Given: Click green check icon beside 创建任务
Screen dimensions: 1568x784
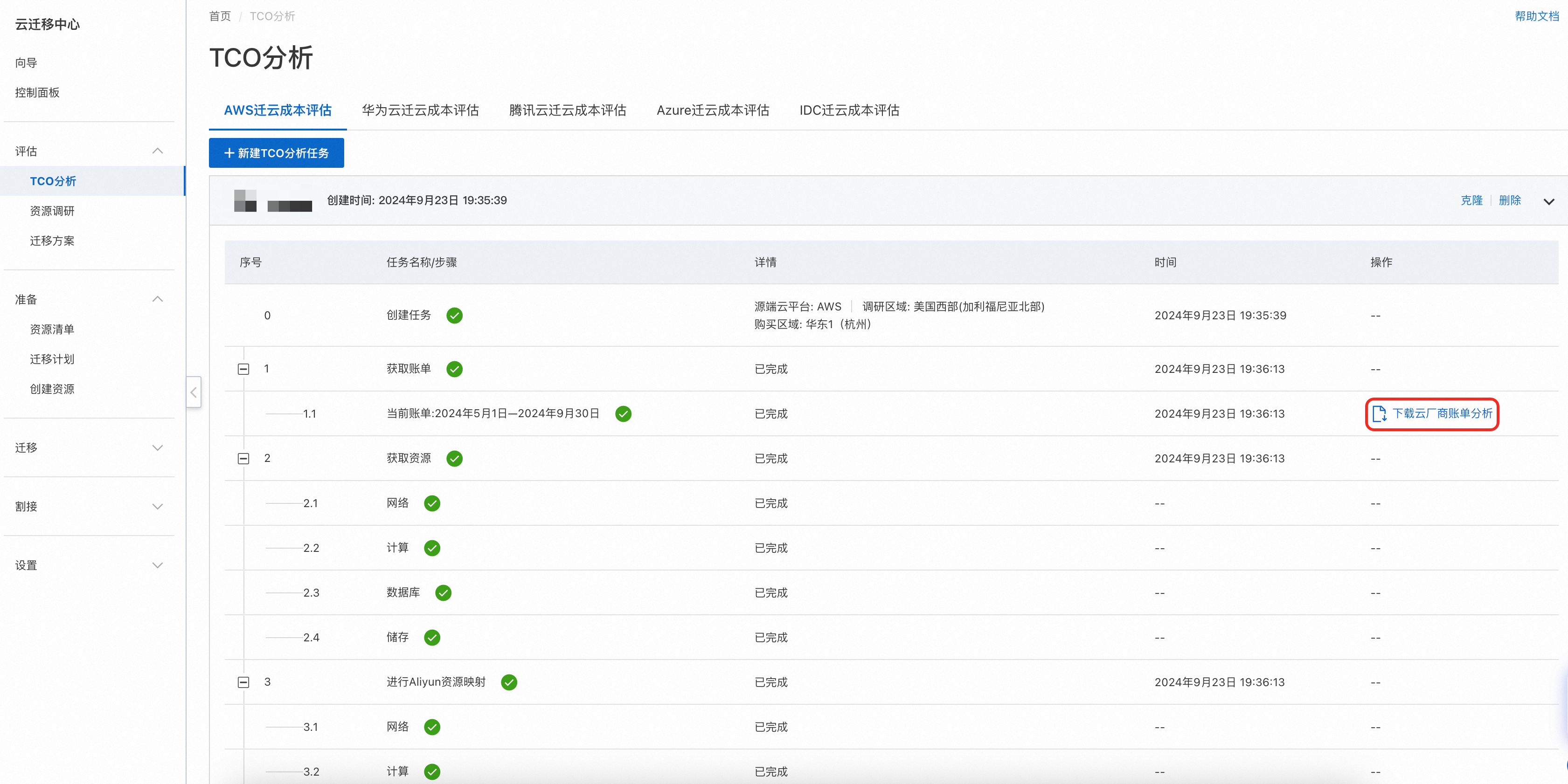Looking at the screenshot, I should click(454, 316).
